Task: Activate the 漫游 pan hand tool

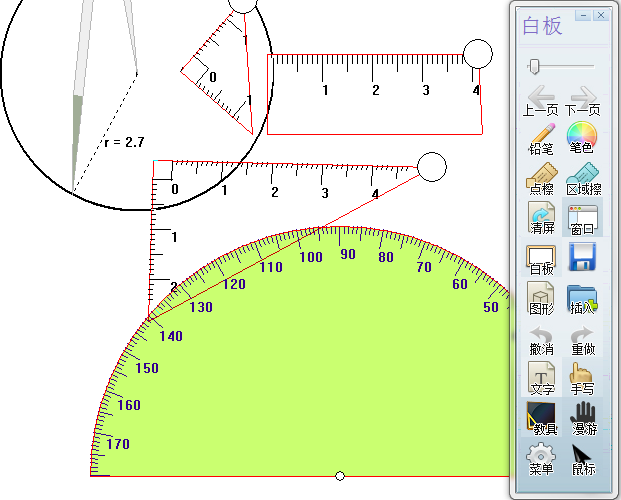Action: click(x=582, y=419)
